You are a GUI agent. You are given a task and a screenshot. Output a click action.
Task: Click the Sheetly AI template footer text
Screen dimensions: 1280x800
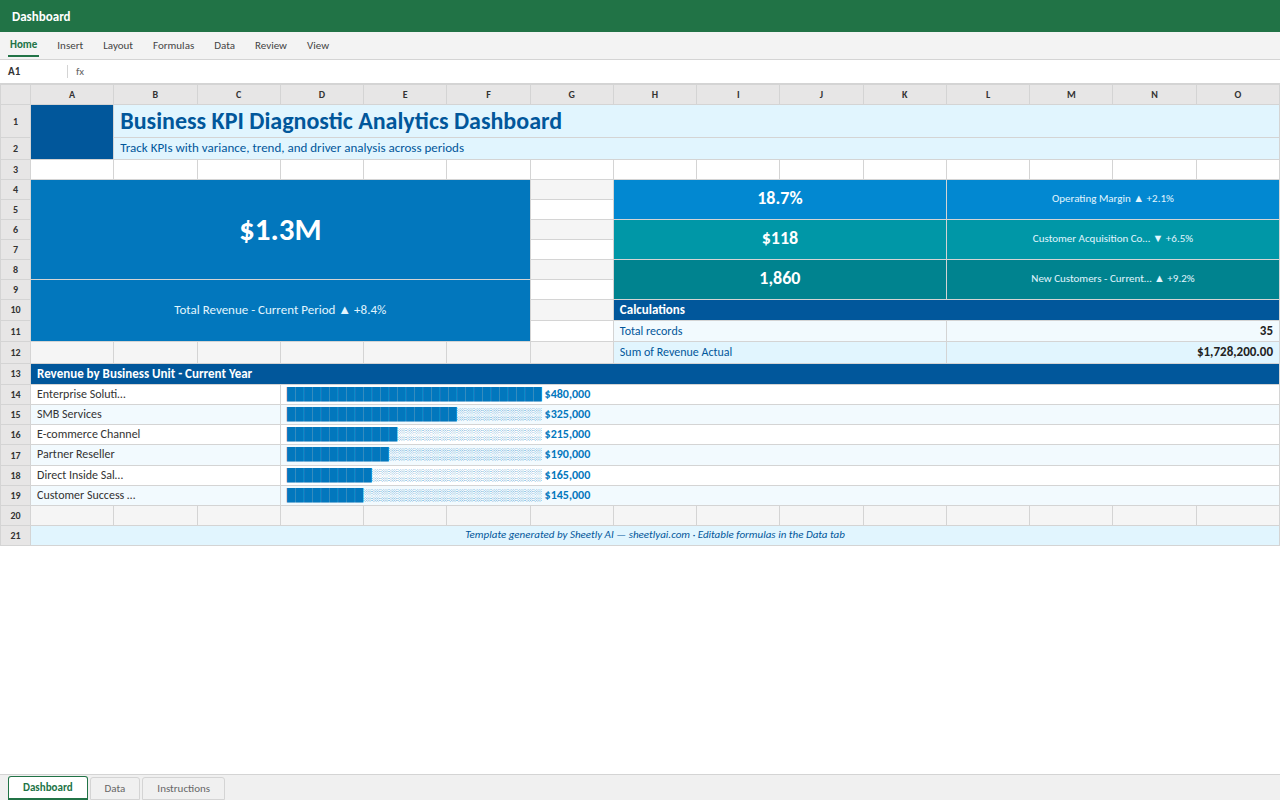(x=655, y=535)
